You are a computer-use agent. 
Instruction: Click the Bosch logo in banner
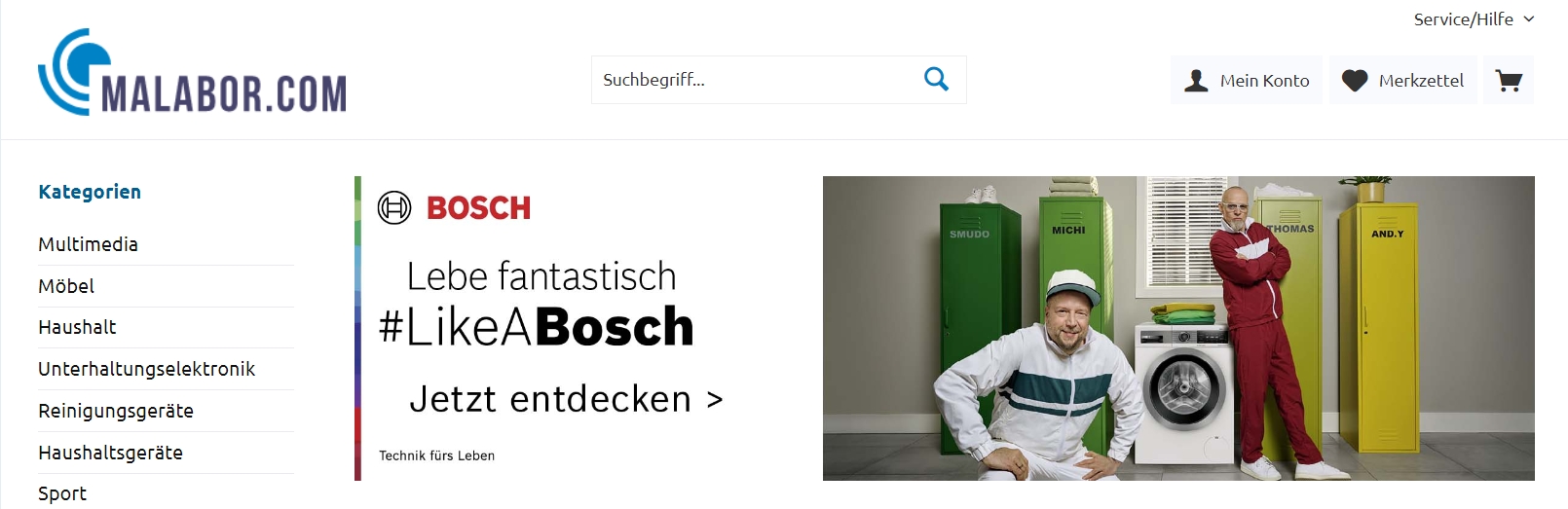(x=454, y=207)
